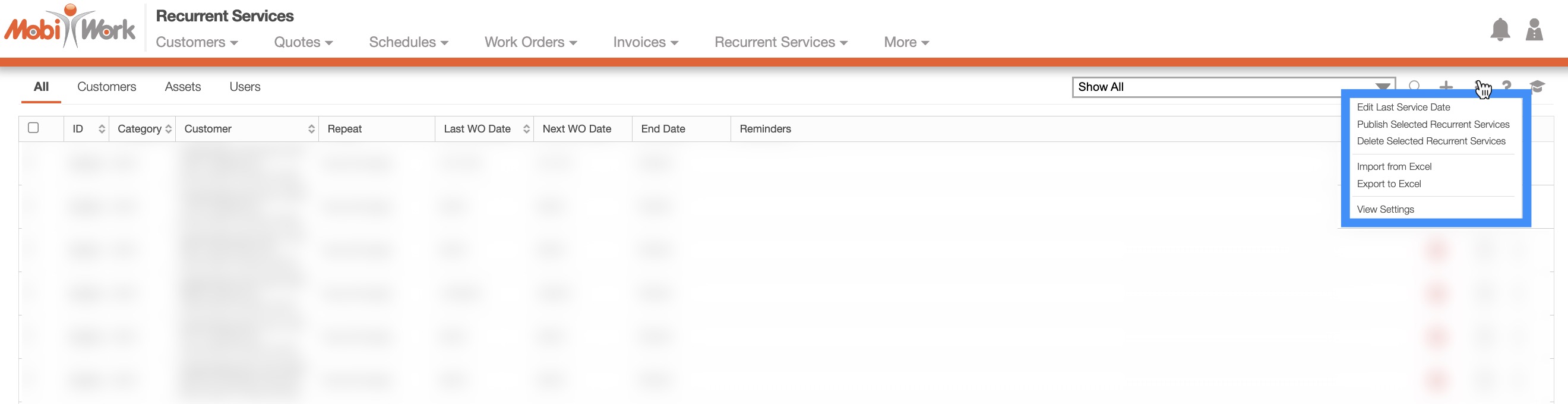1568x404 pixels.
Task: Open the Invoices dropdown menu
Action: click(645, 42)
